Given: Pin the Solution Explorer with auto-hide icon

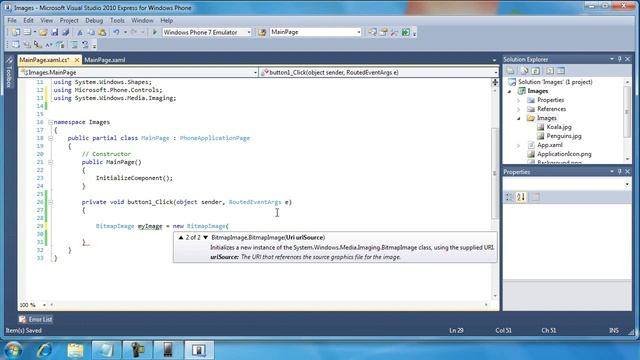Looking at the screenshot, I should point(620,59).
